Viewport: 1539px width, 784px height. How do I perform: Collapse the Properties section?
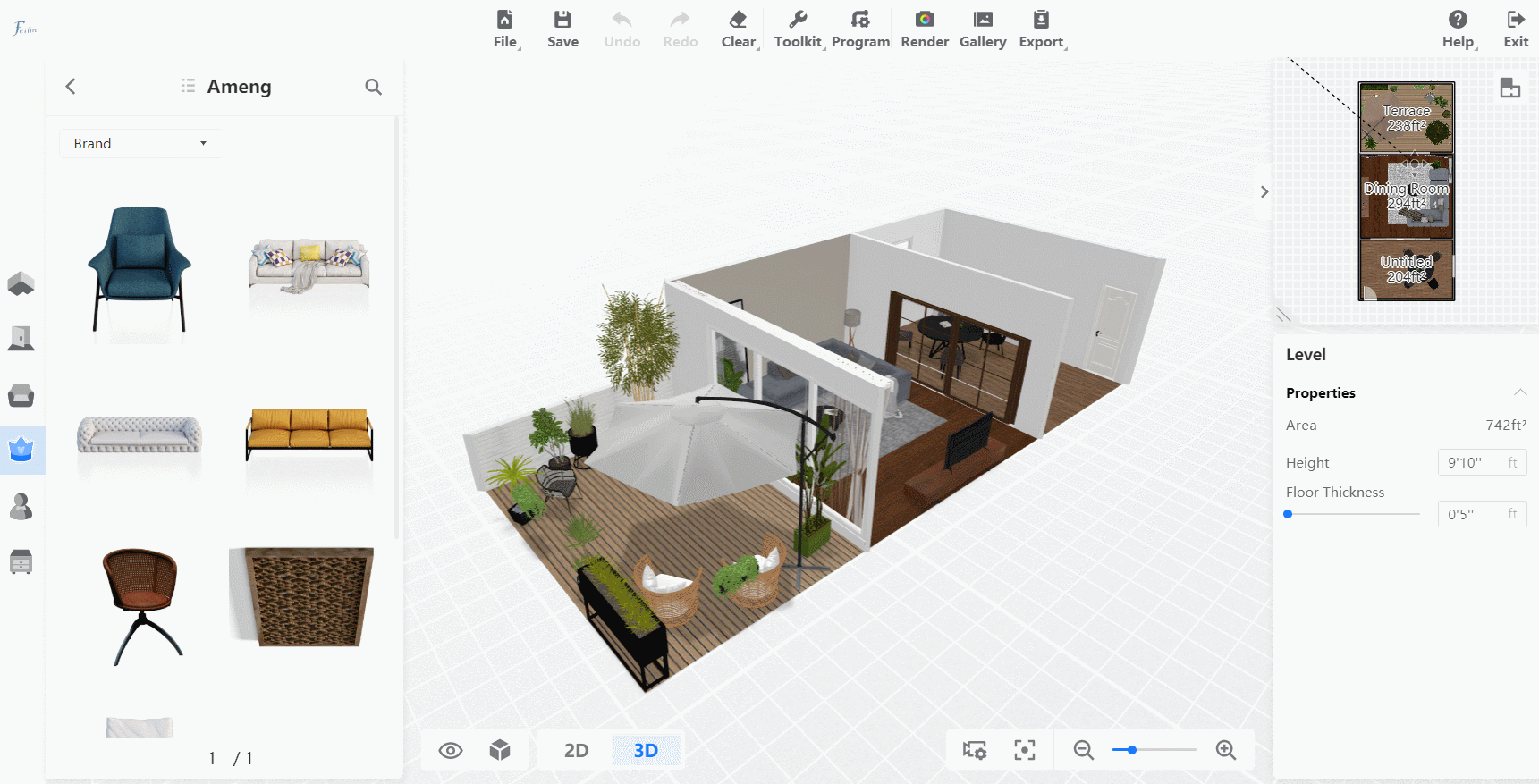1519,392
